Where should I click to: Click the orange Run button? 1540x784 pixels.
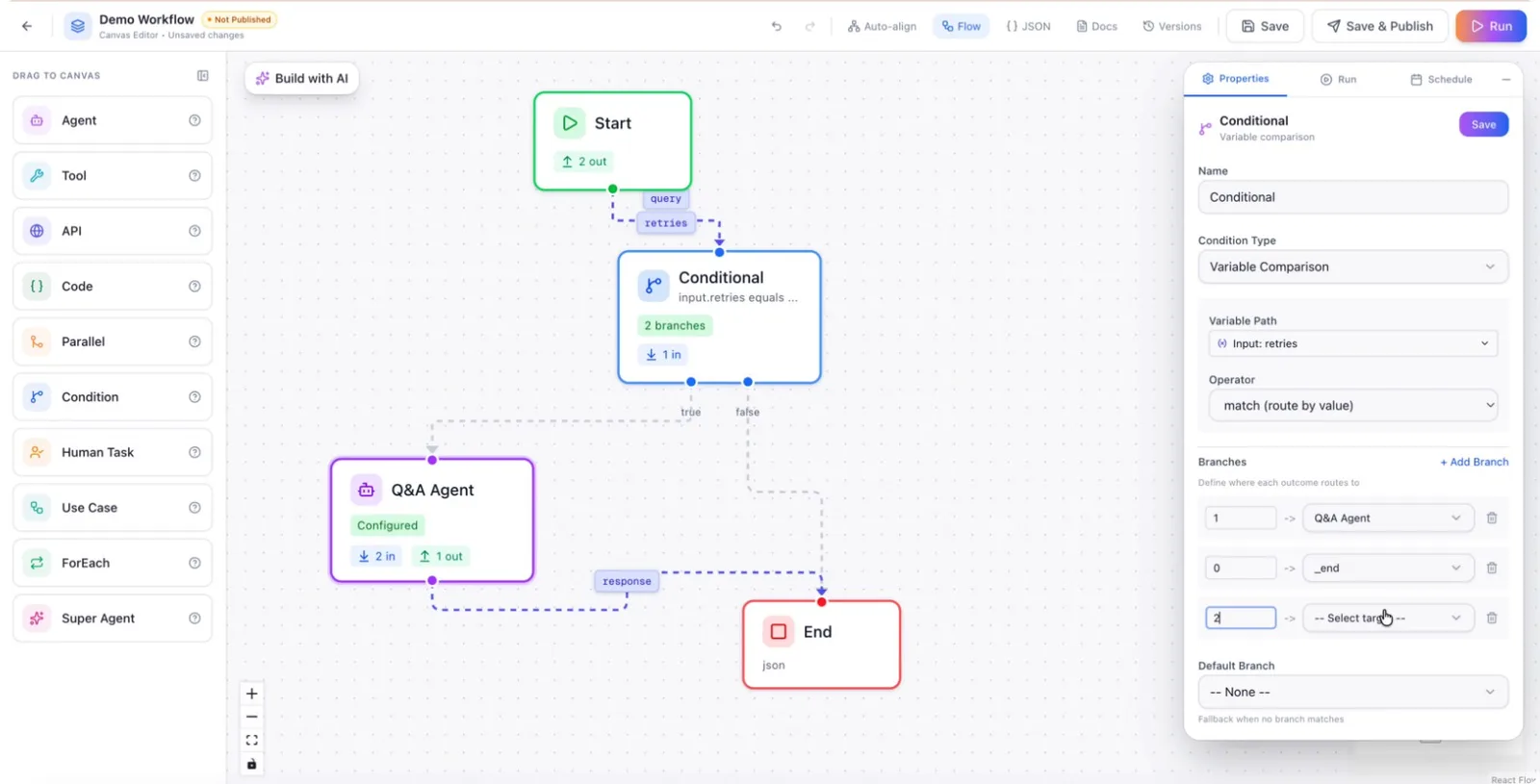1491,26
